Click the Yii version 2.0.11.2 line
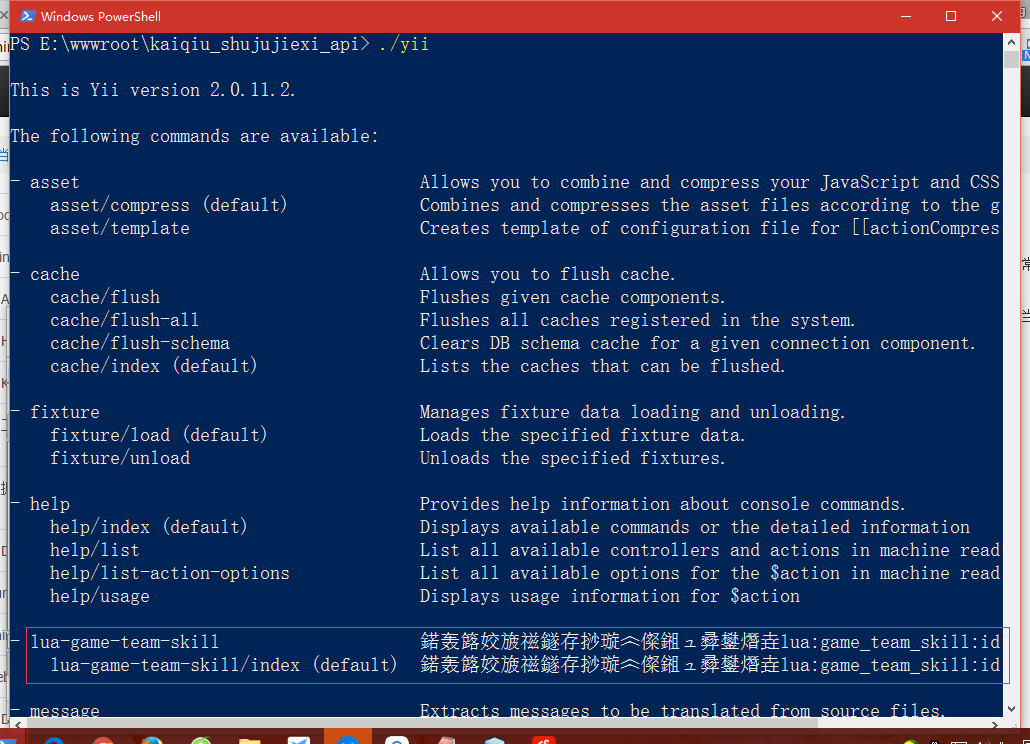 point(153,90)
